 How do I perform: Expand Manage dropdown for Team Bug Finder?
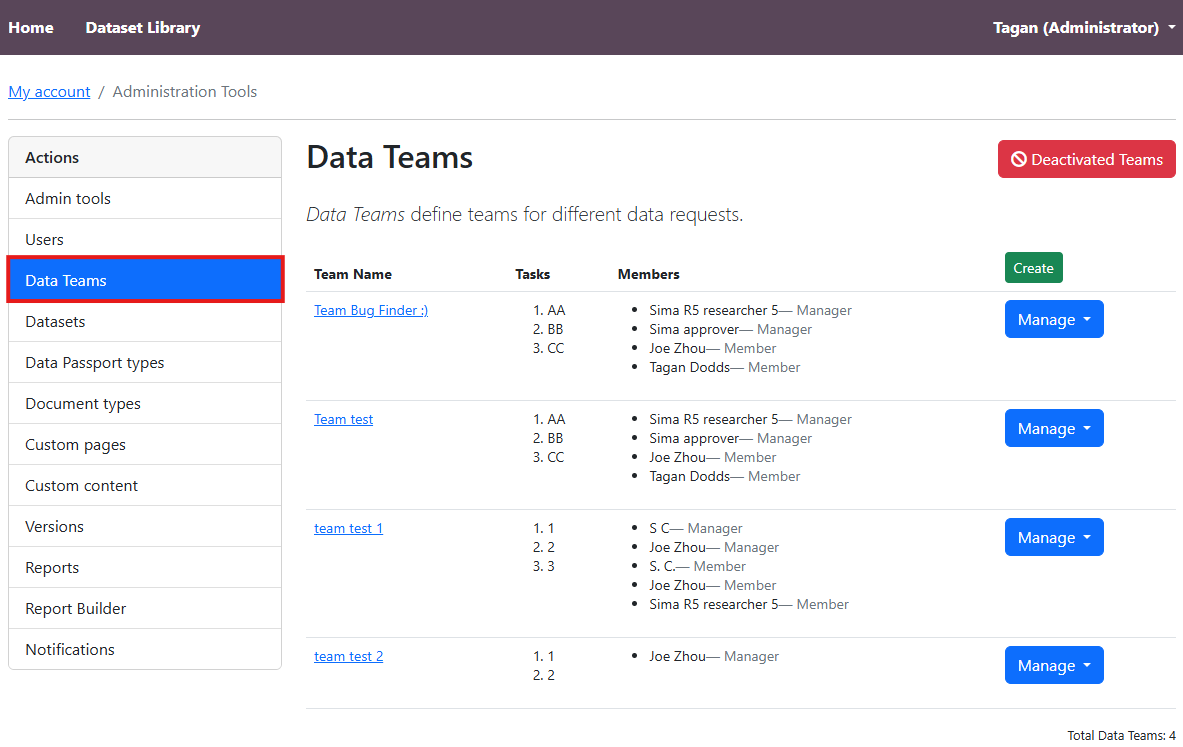[1054, 320]
